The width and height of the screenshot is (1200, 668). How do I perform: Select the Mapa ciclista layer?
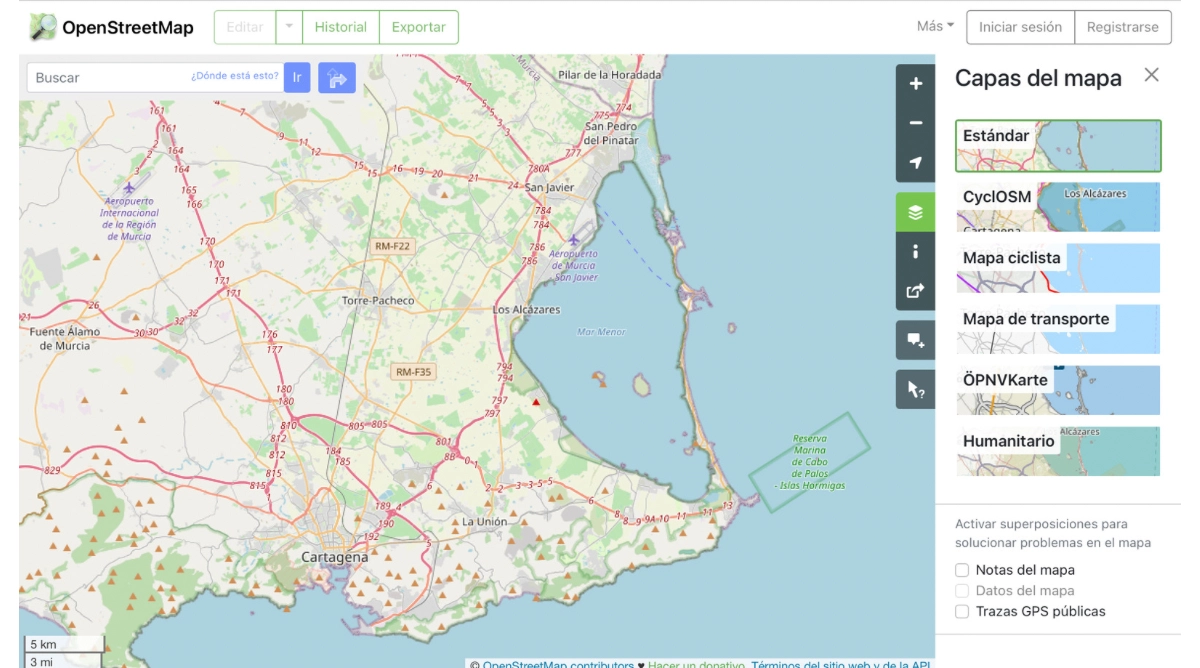(x=1058, y=268)
